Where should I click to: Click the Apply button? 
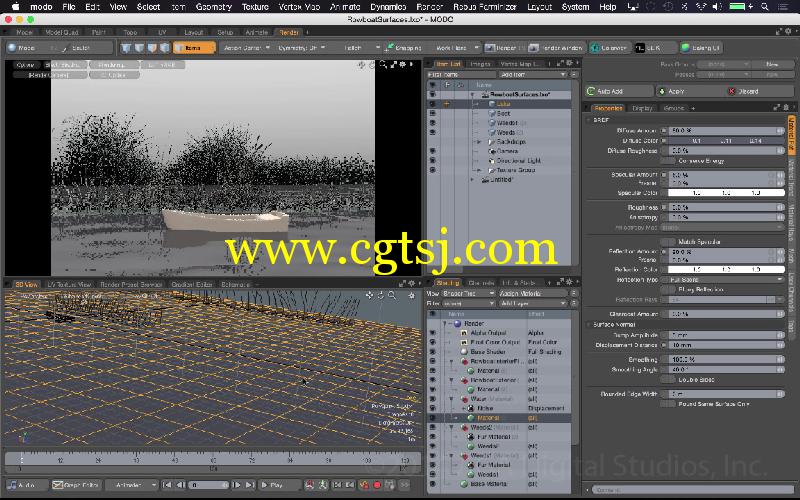point(690,91)
